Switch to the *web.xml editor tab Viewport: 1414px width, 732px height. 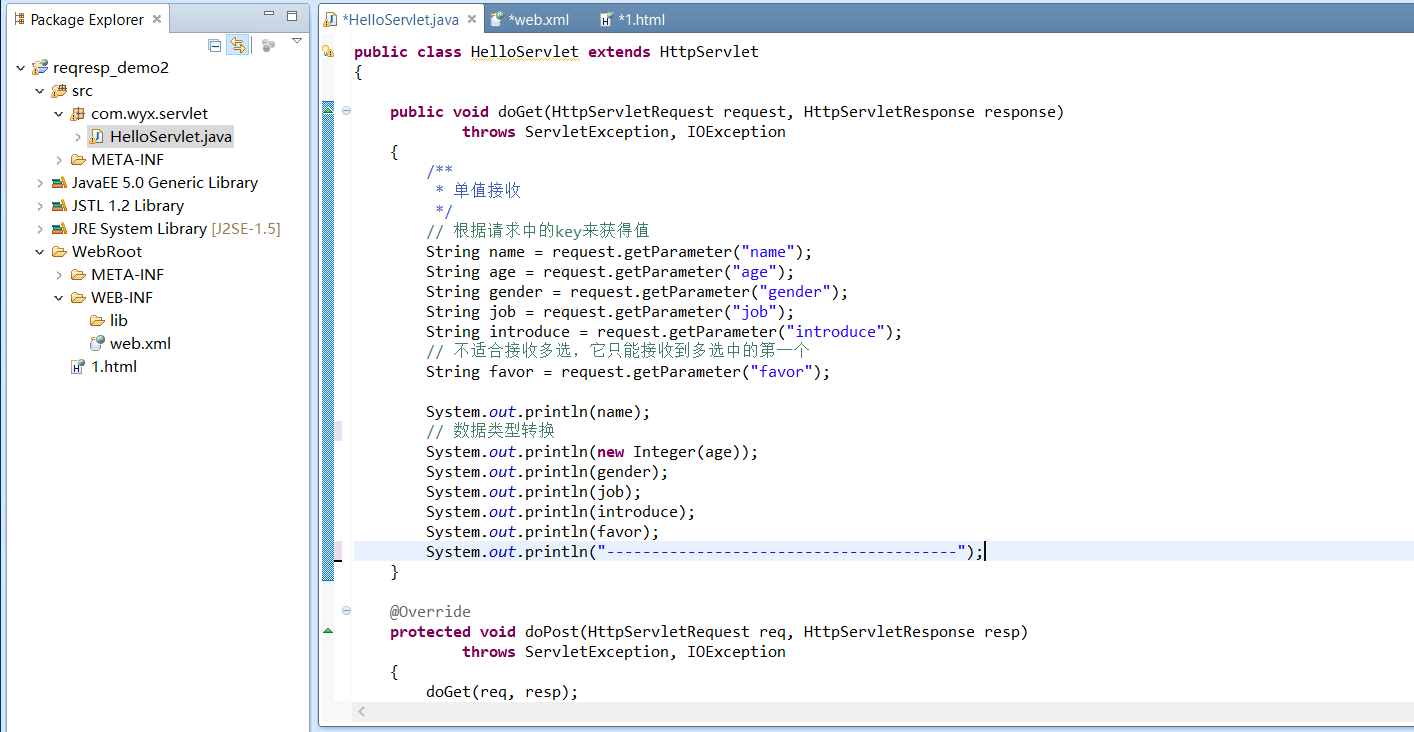530,20
